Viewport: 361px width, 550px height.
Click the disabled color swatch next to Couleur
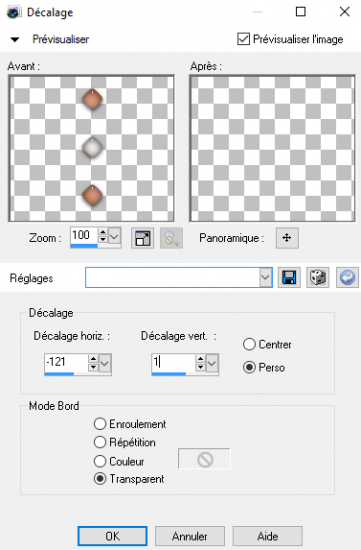[x=205, y=458]
